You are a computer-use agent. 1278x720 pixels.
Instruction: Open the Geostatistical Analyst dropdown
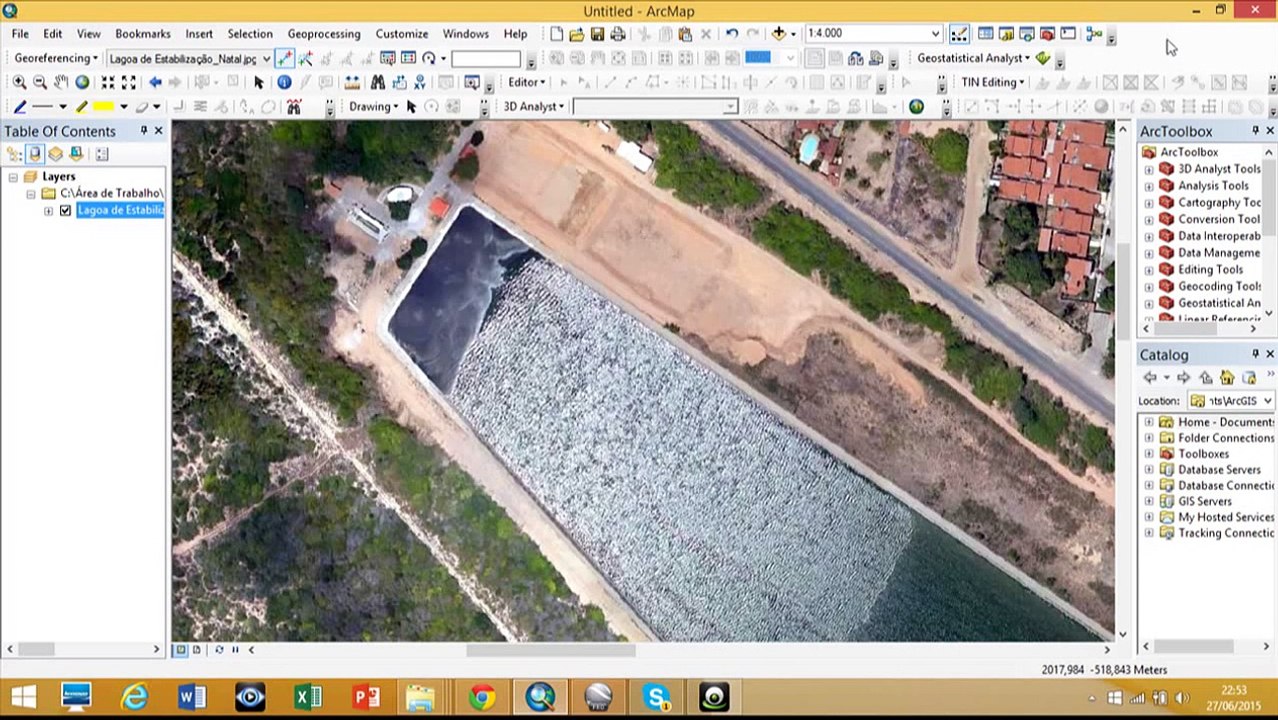(x=974, y=58)
